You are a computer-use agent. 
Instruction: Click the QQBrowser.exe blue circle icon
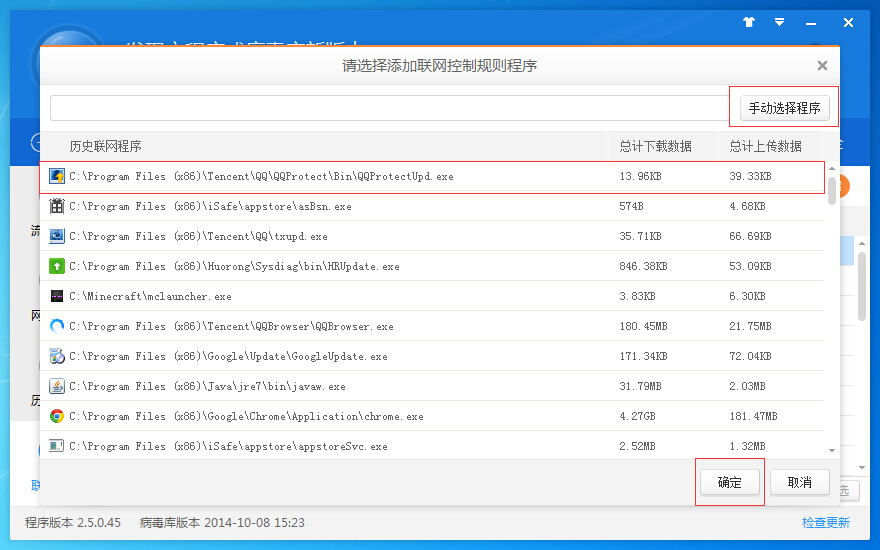coord(57,326)
